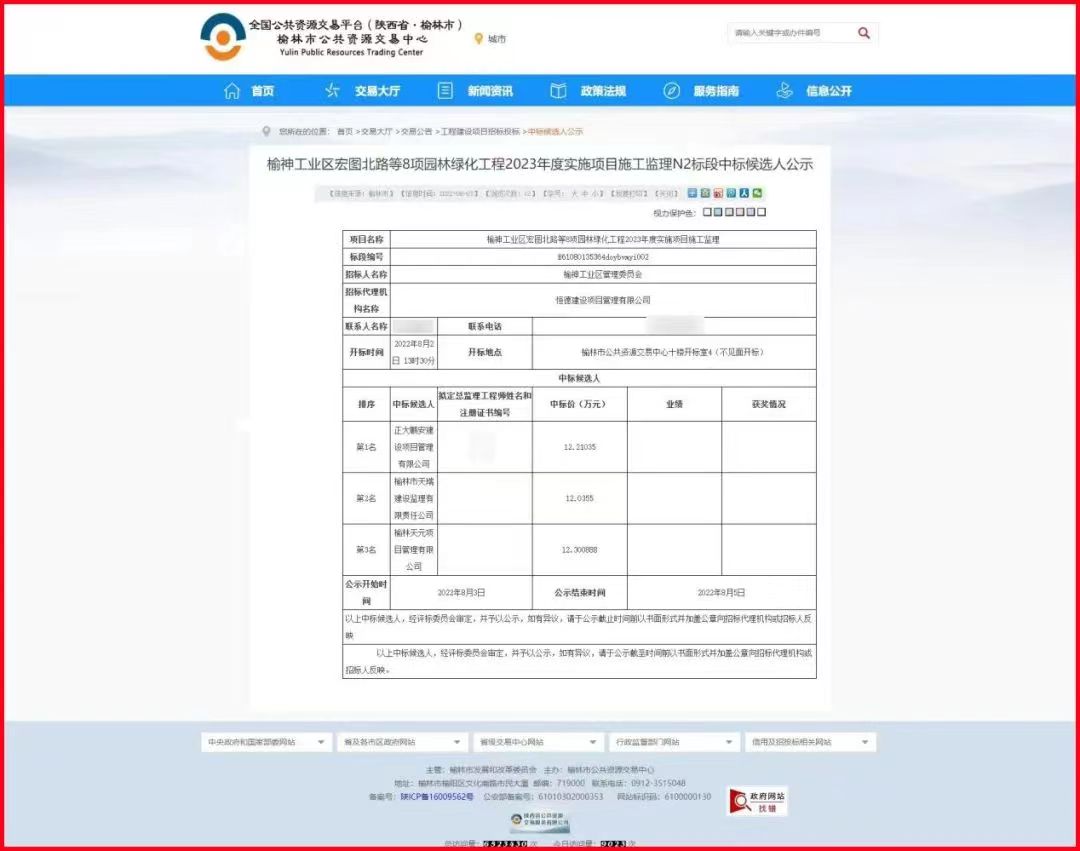Expand 中央政府和国家部委网站 dropdown
The width and height of the screenshot is (1080, 851).
pyautogui.click(x=266, y=742)
